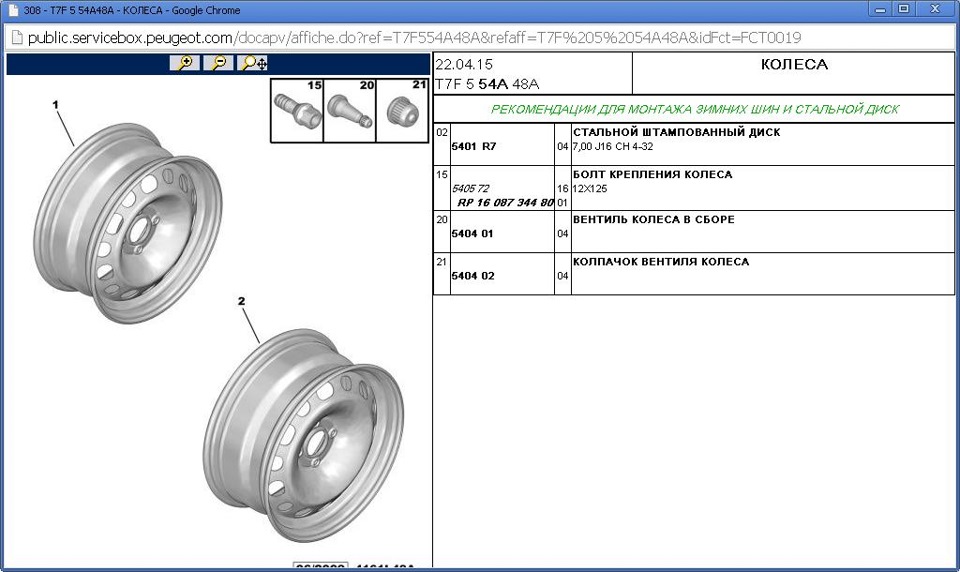Click part number 5401 R7
960x572 pixels.
click(x=473, y=146)
